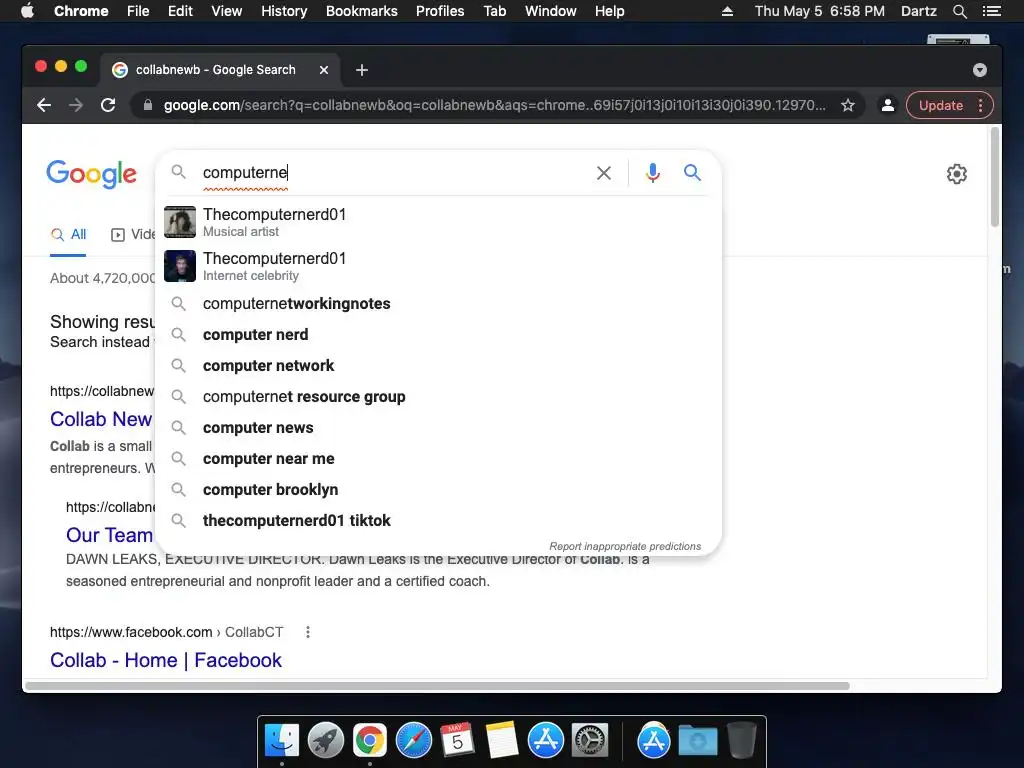Image resolution: width=1024 pixels, height=768 pixels.
Task: Select Thecomputernerd01 Musical artist suggestion
Action: pyautogui.click(x=439, y=222)
